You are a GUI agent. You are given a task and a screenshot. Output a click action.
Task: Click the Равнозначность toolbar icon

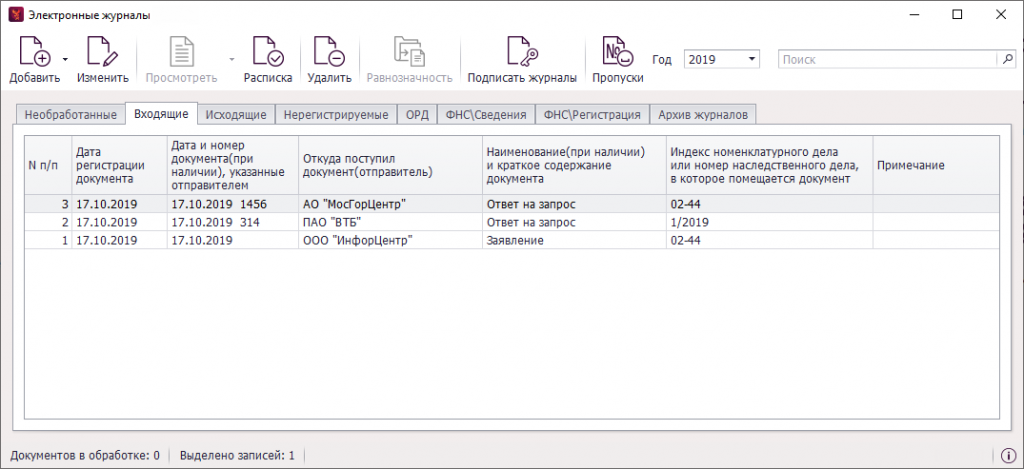(409, 52)
